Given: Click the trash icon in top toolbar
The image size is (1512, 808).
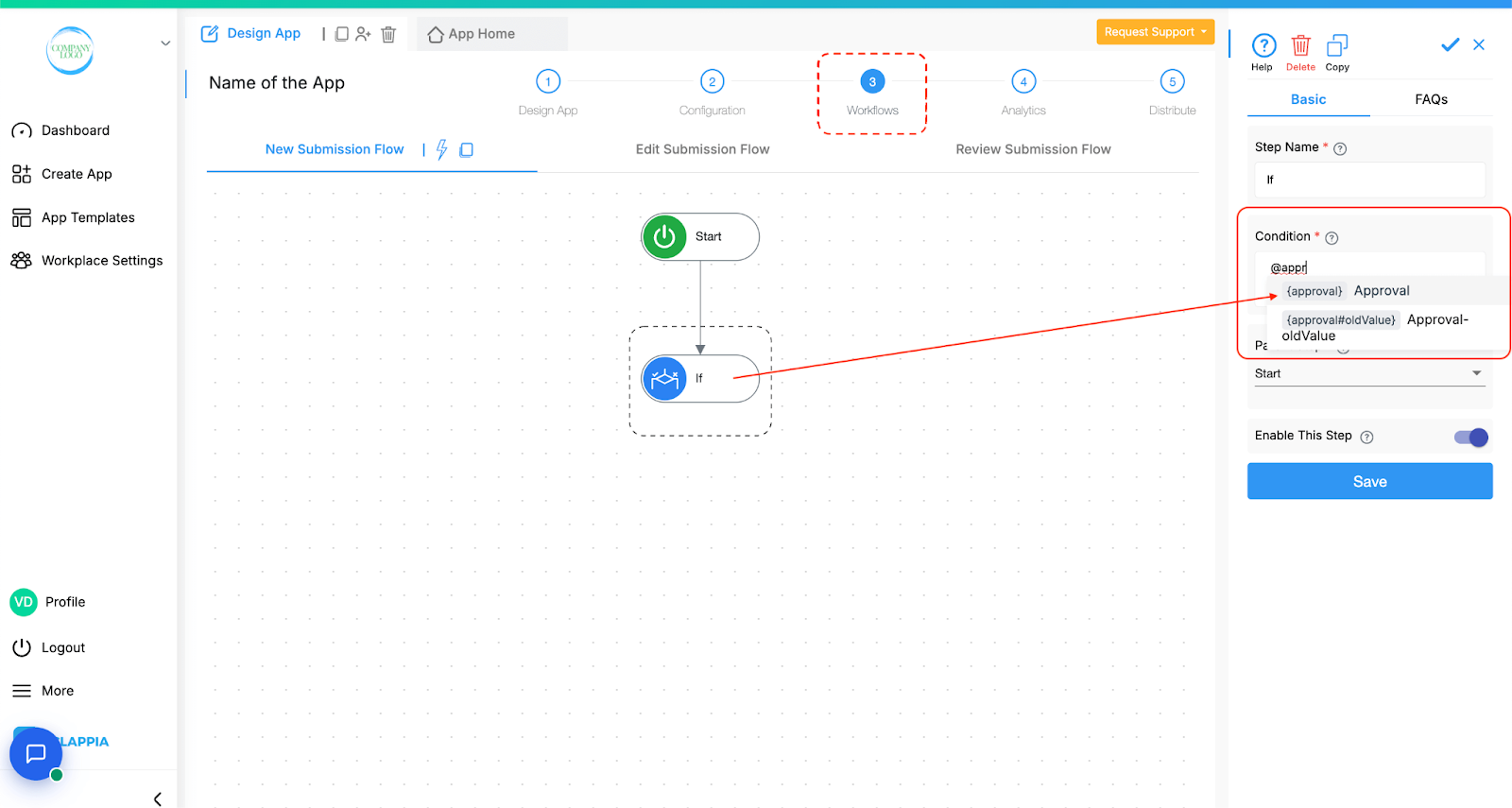Looking at the screenshot, I should click(x=388, y=34).
